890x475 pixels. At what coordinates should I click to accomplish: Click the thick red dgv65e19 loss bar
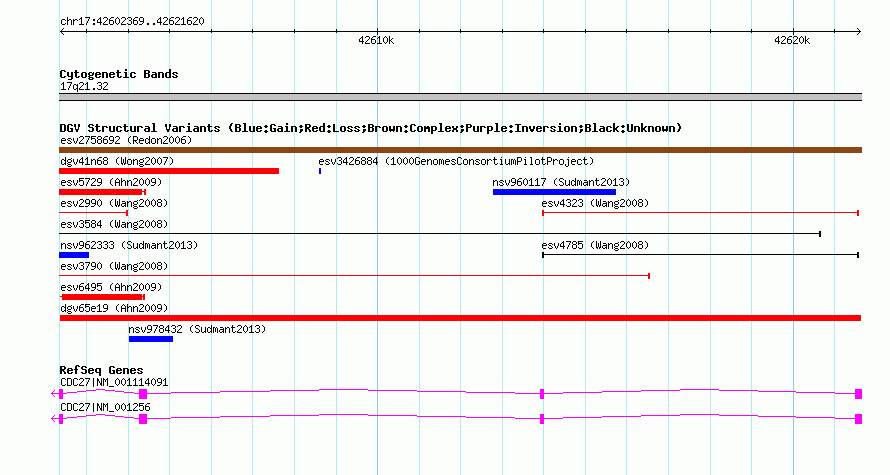tap(460, 318)
